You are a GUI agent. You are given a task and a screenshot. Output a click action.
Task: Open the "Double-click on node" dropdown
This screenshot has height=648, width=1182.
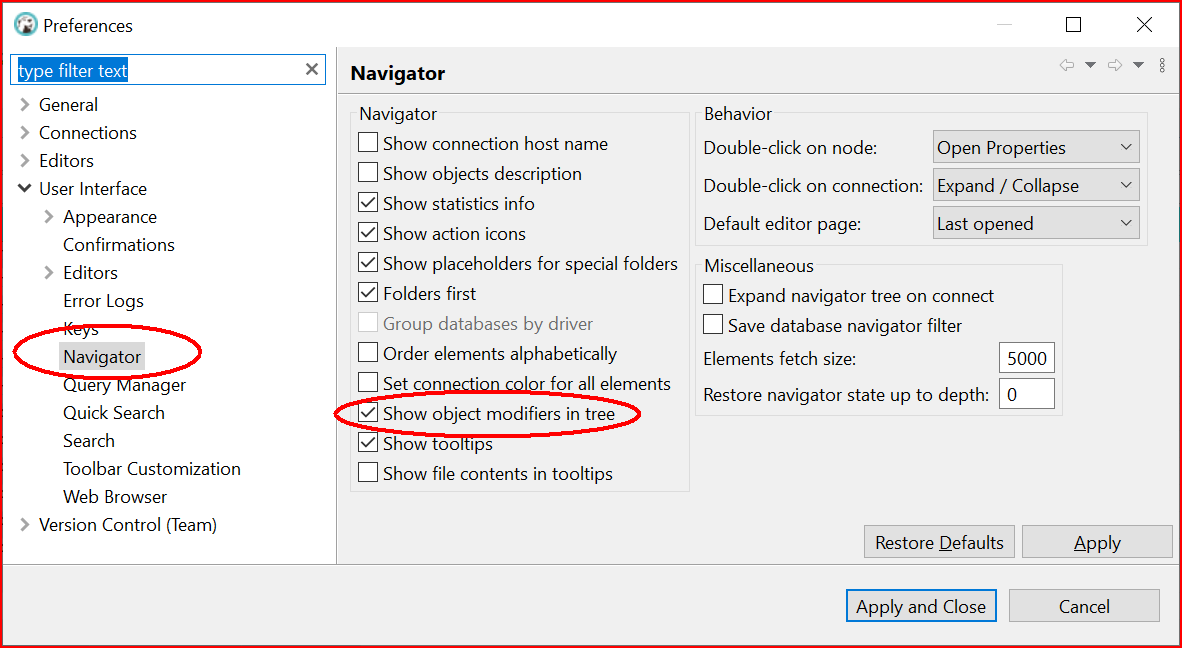(1035, 147)
